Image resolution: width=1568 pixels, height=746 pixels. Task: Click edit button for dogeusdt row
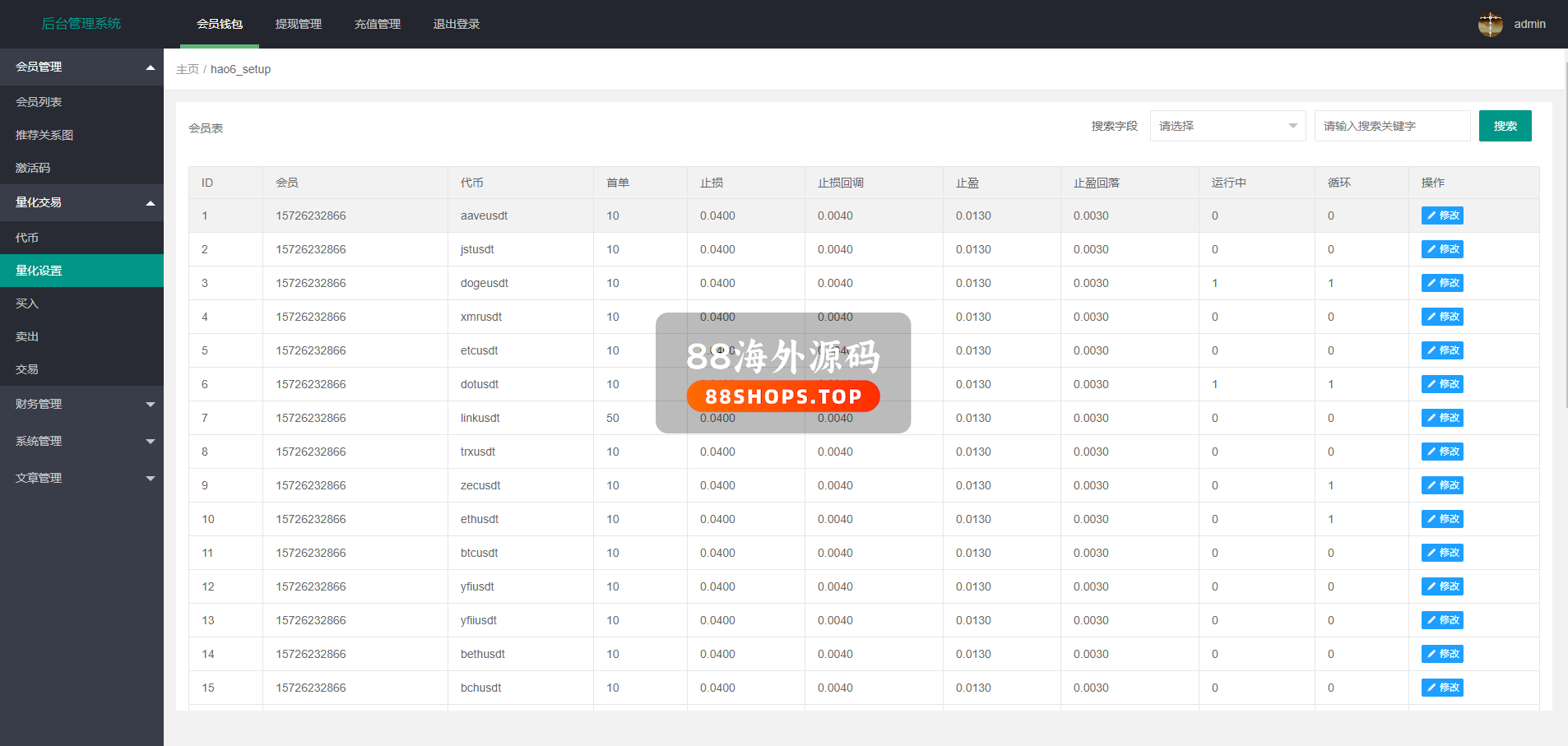click(1442, 283)
